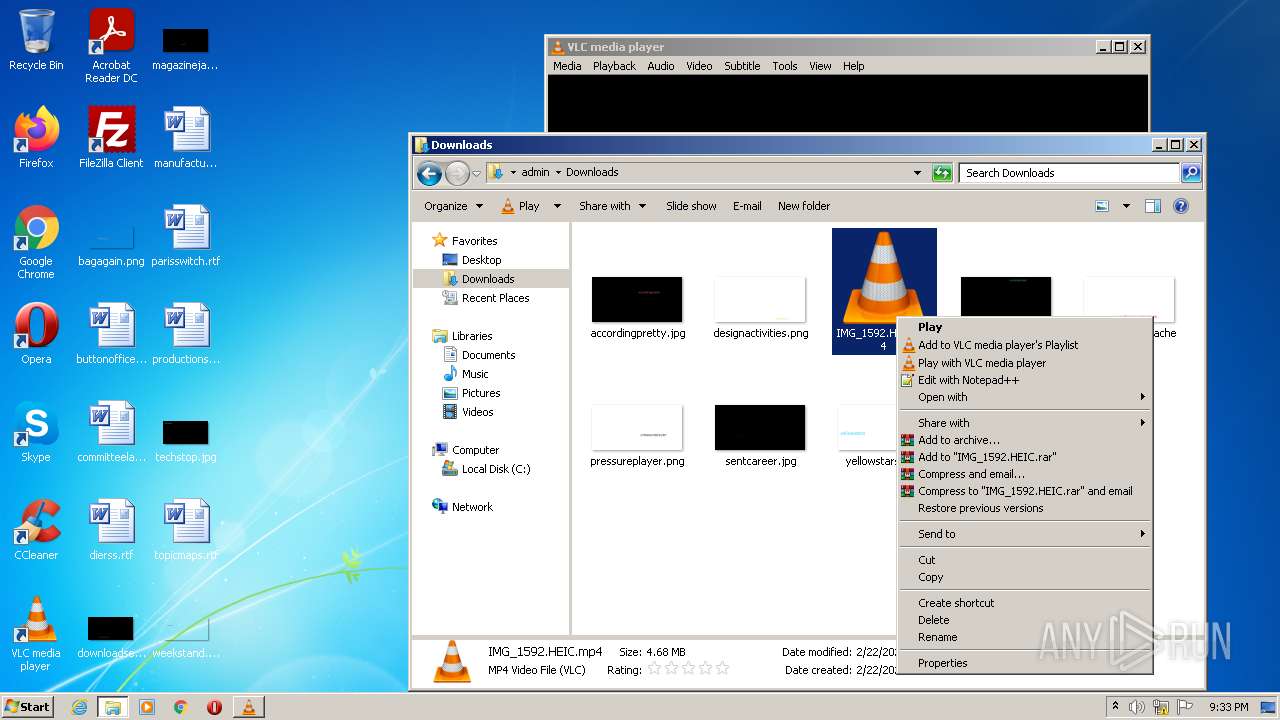Open Media menu in VLC window
The height and width of the screenshot is (720, 1280).
pyautogui.click(x=567, y=66)
